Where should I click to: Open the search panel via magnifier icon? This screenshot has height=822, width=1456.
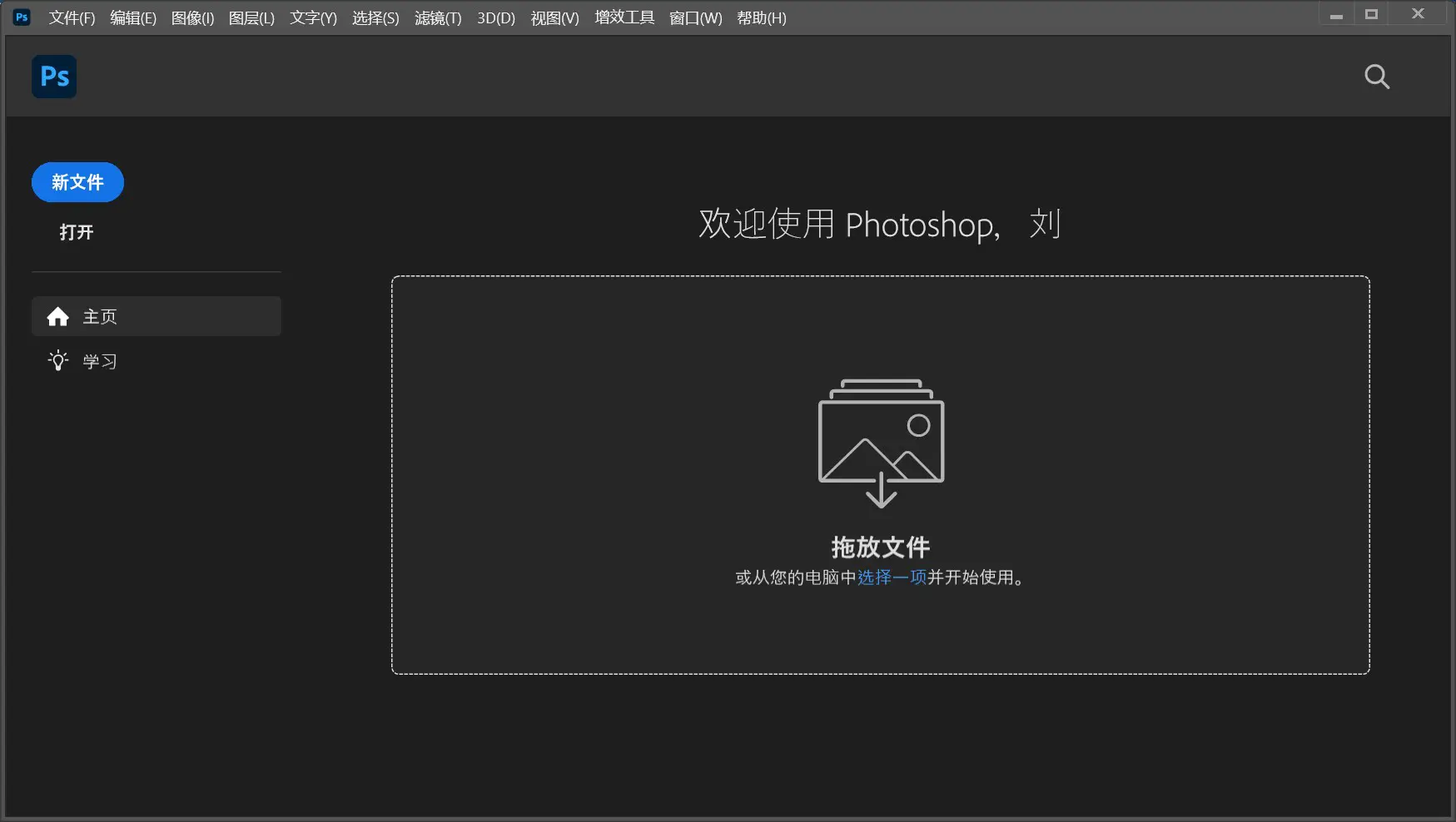coord(1377,77)
